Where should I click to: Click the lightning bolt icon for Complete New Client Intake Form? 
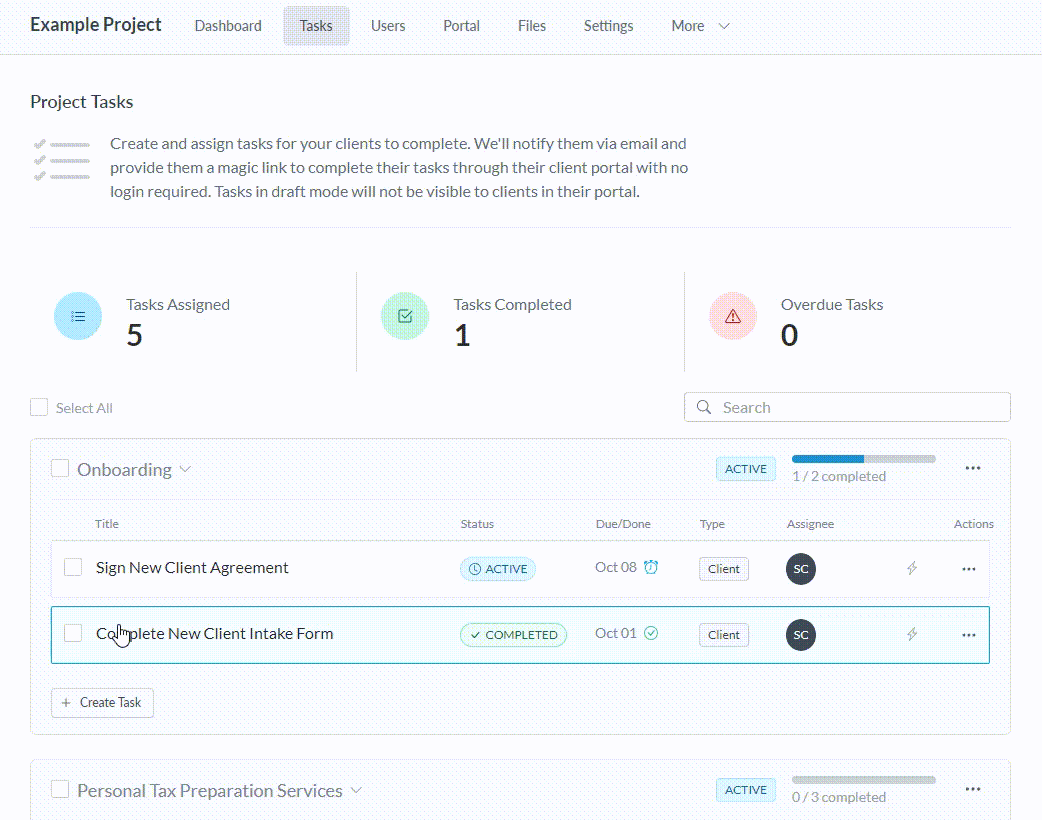tap(911, 634)
